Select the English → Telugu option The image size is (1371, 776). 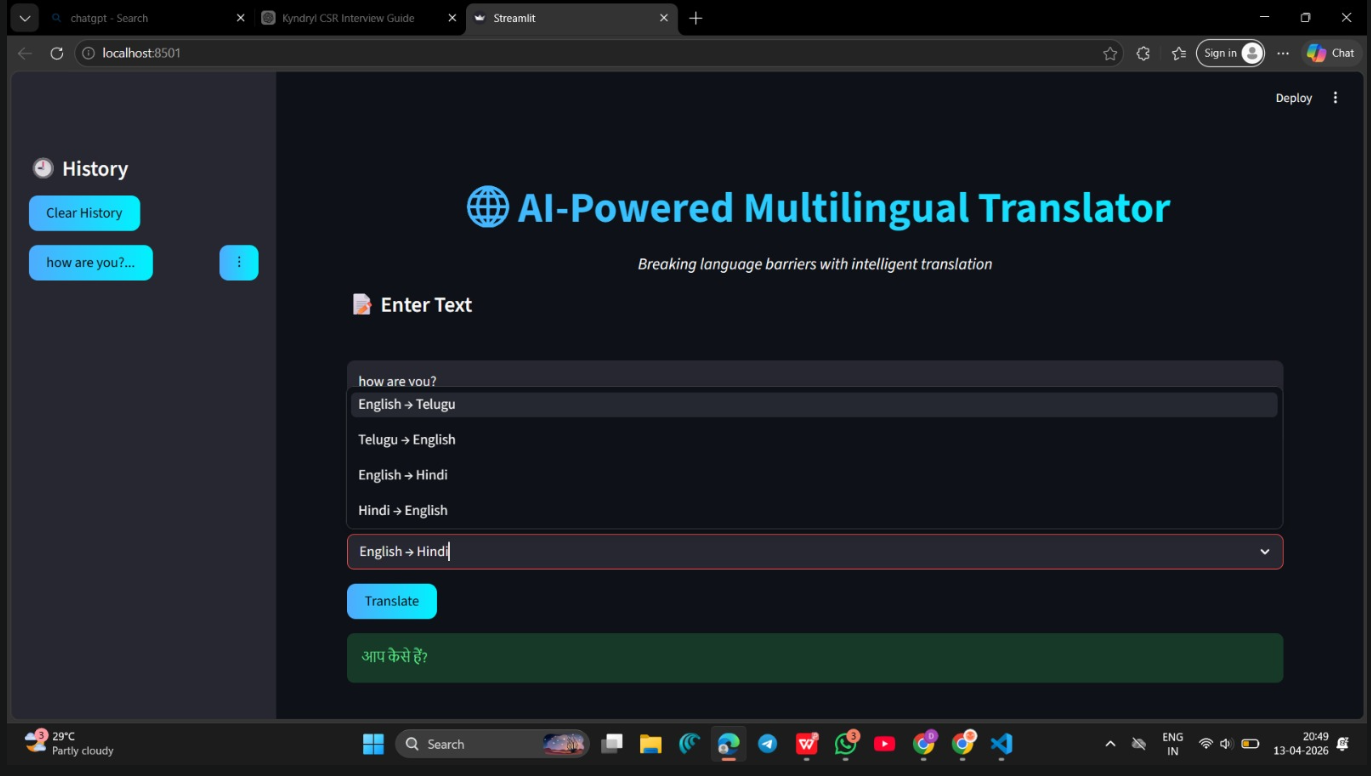click(814, 404)
